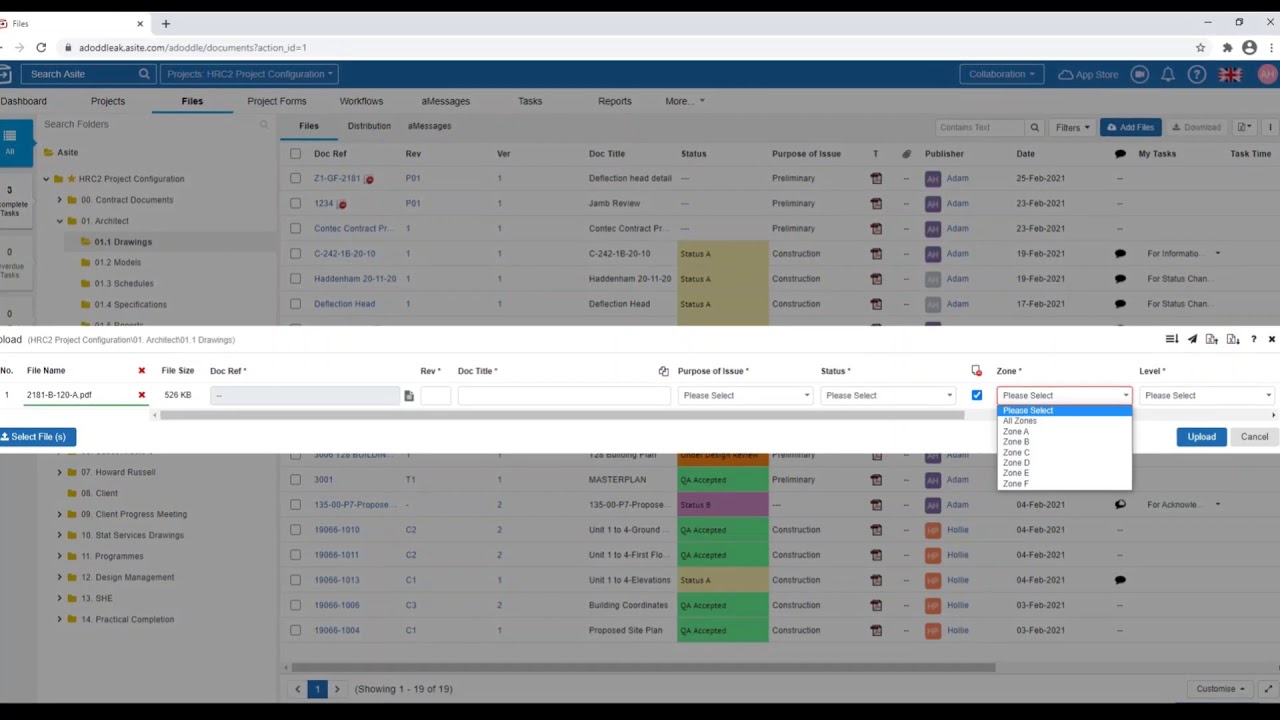The height and width of the screenshot is (720, 1280).
Task: Open the export file dropdown icon near Download
Action: (x=1245, y=128)
